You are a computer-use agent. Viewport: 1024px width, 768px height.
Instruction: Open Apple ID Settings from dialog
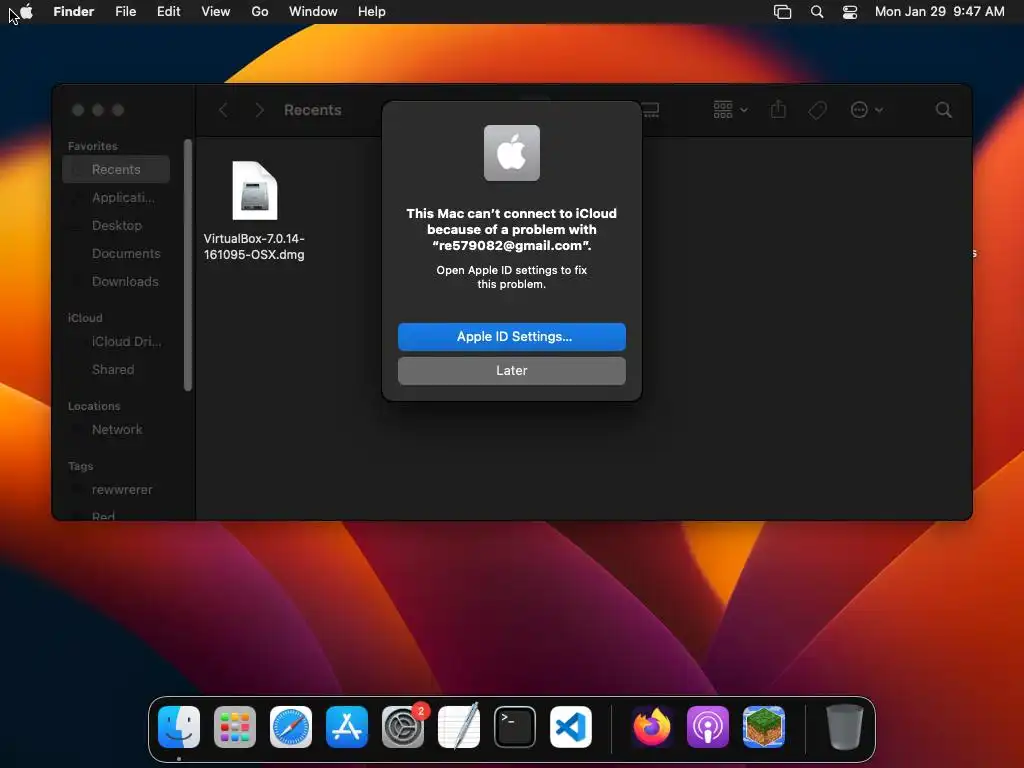511,336
